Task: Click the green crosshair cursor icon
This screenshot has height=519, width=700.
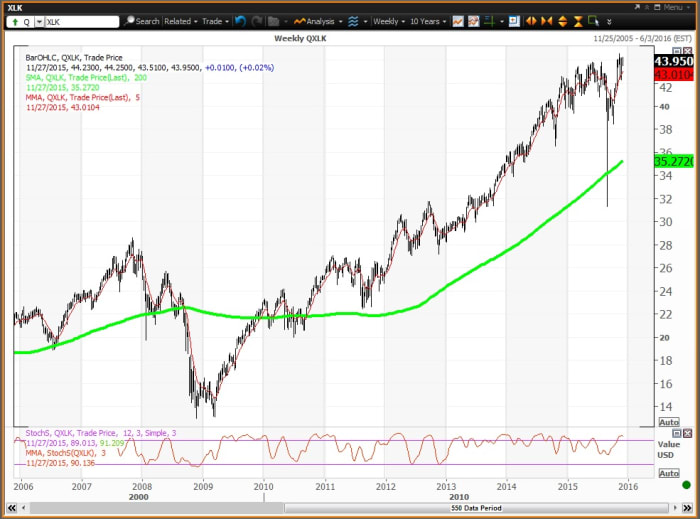Action: 490,21
